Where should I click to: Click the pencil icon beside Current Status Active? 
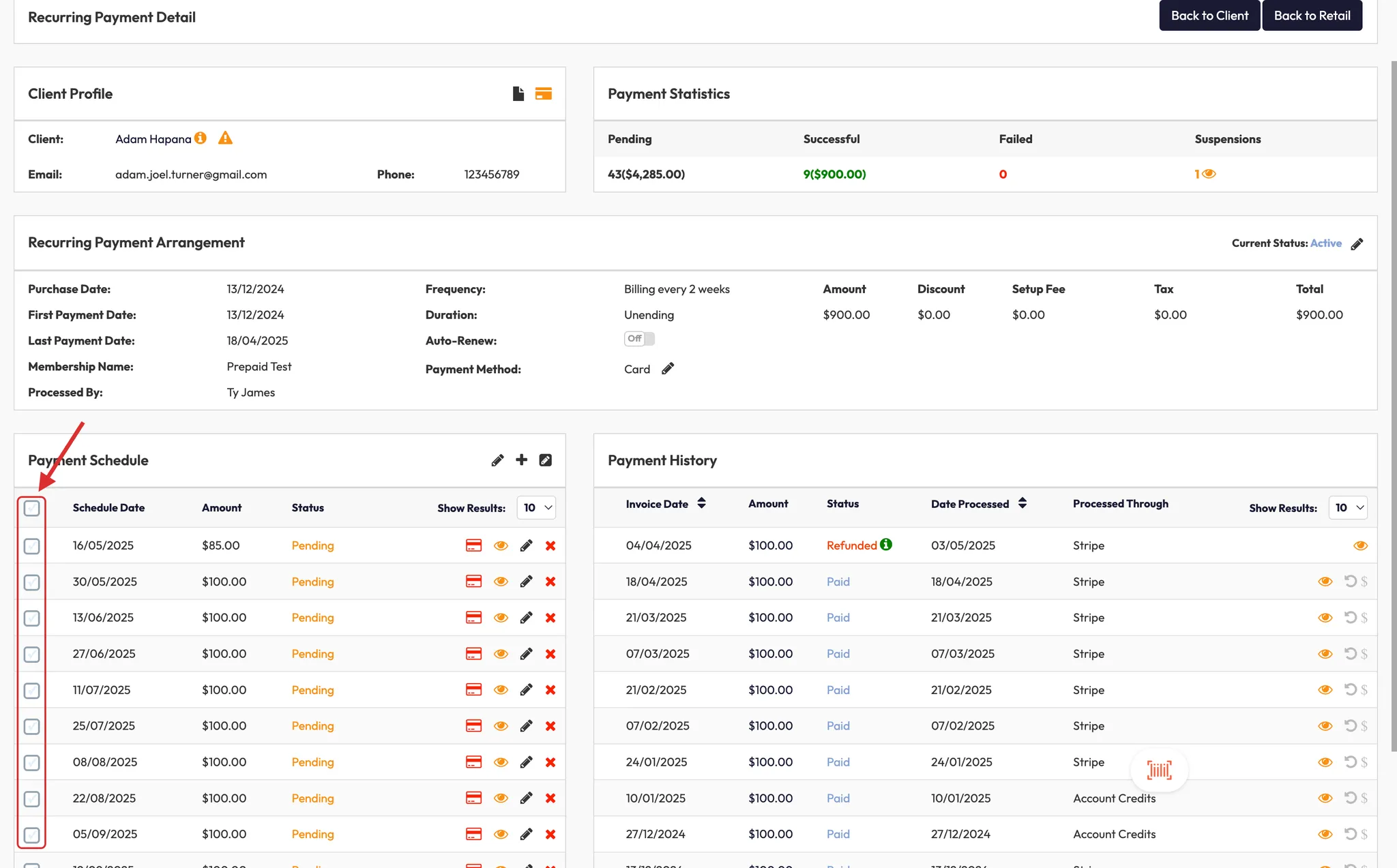tap(1357, 244)
